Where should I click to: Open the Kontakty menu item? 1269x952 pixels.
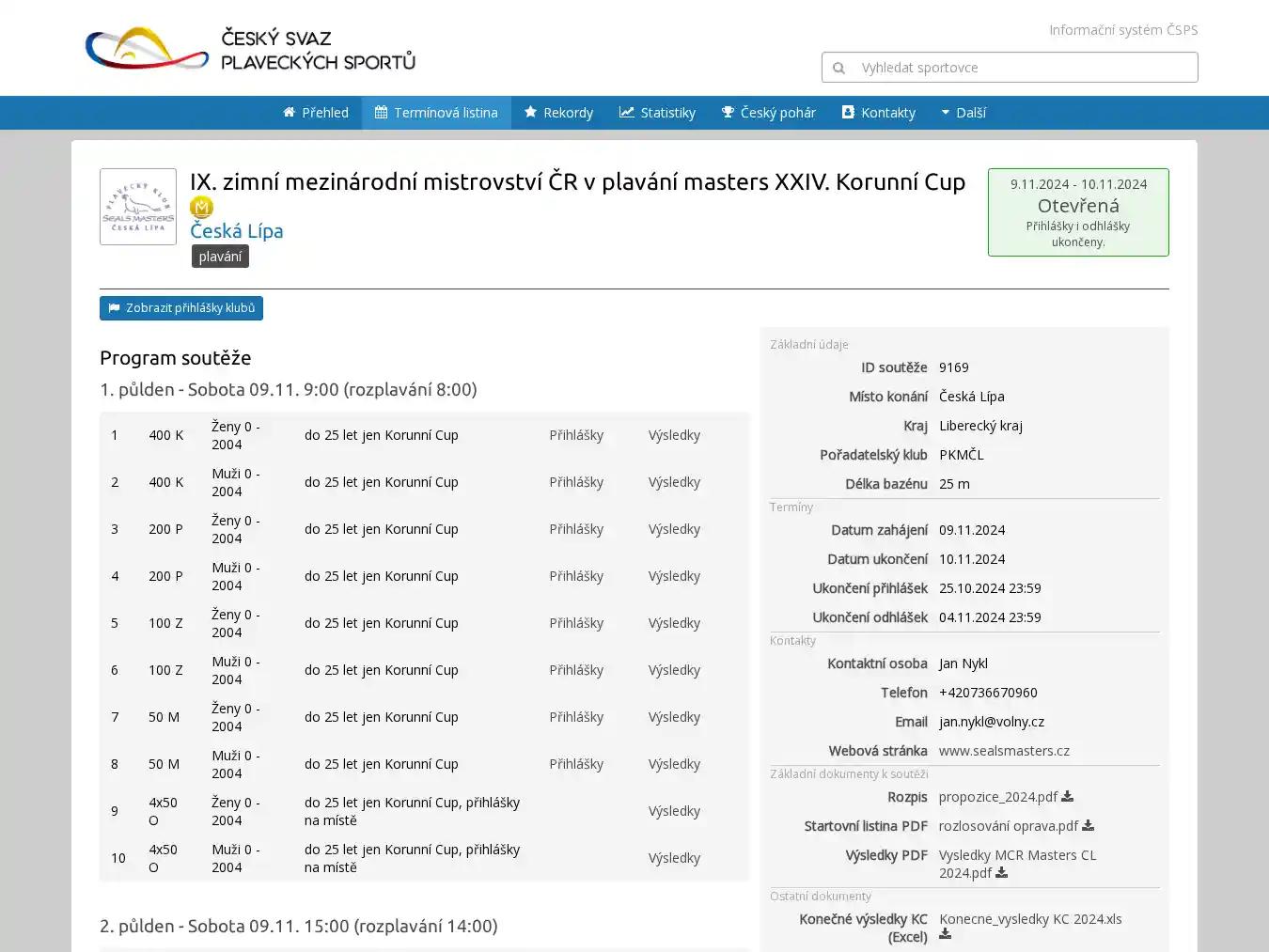pos(878,113)
